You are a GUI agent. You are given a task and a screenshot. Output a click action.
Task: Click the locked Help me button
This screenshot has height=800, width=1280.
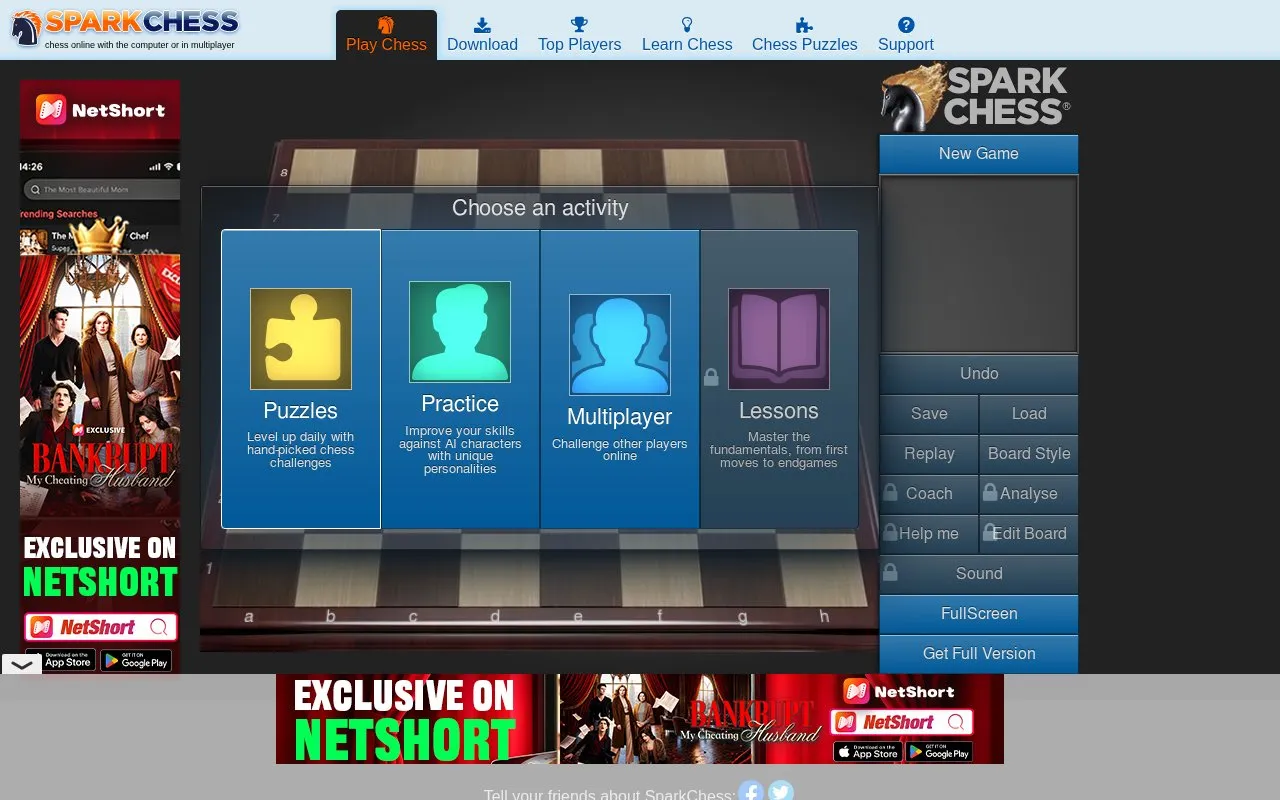929,534
